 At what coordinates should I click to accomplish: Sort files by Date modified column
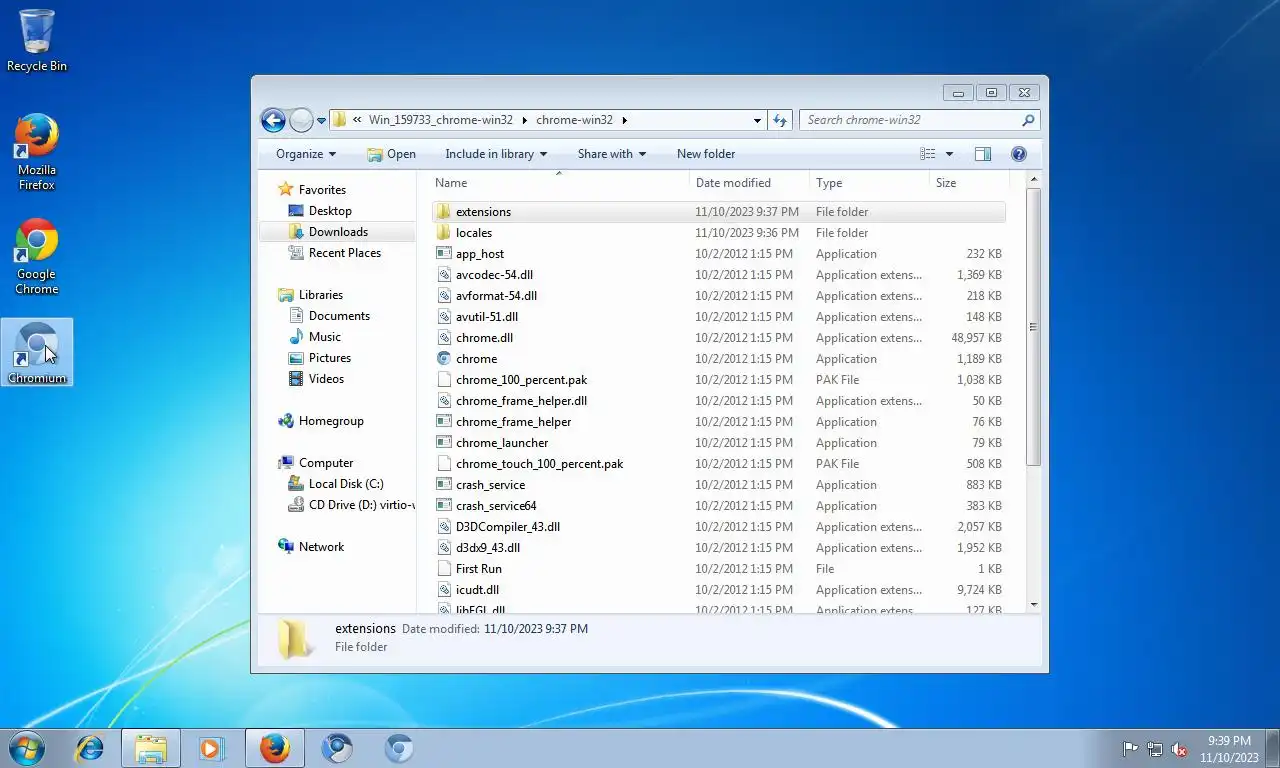[x=750, y=183]
